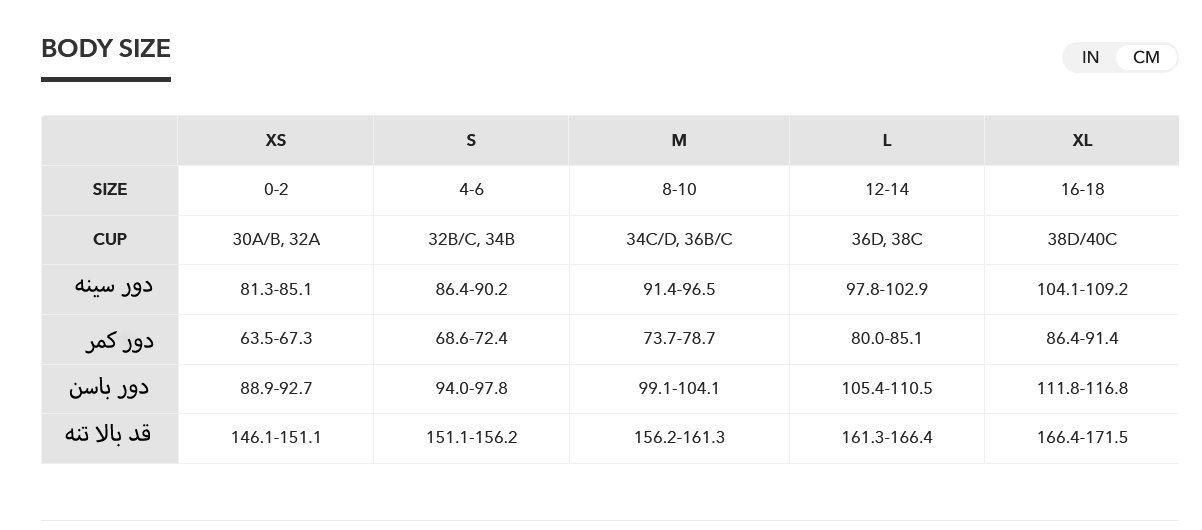
Task: Click the L column header
Action: click(887, 141)
